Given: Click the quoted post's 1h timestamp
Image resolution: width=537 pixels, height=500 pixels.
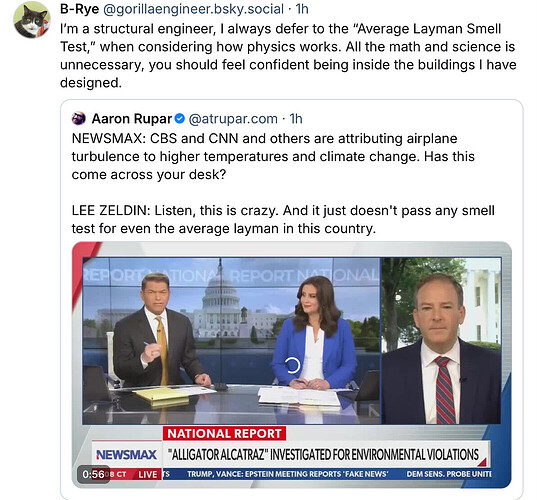Looking at the screenshot, I should (296, 119).
